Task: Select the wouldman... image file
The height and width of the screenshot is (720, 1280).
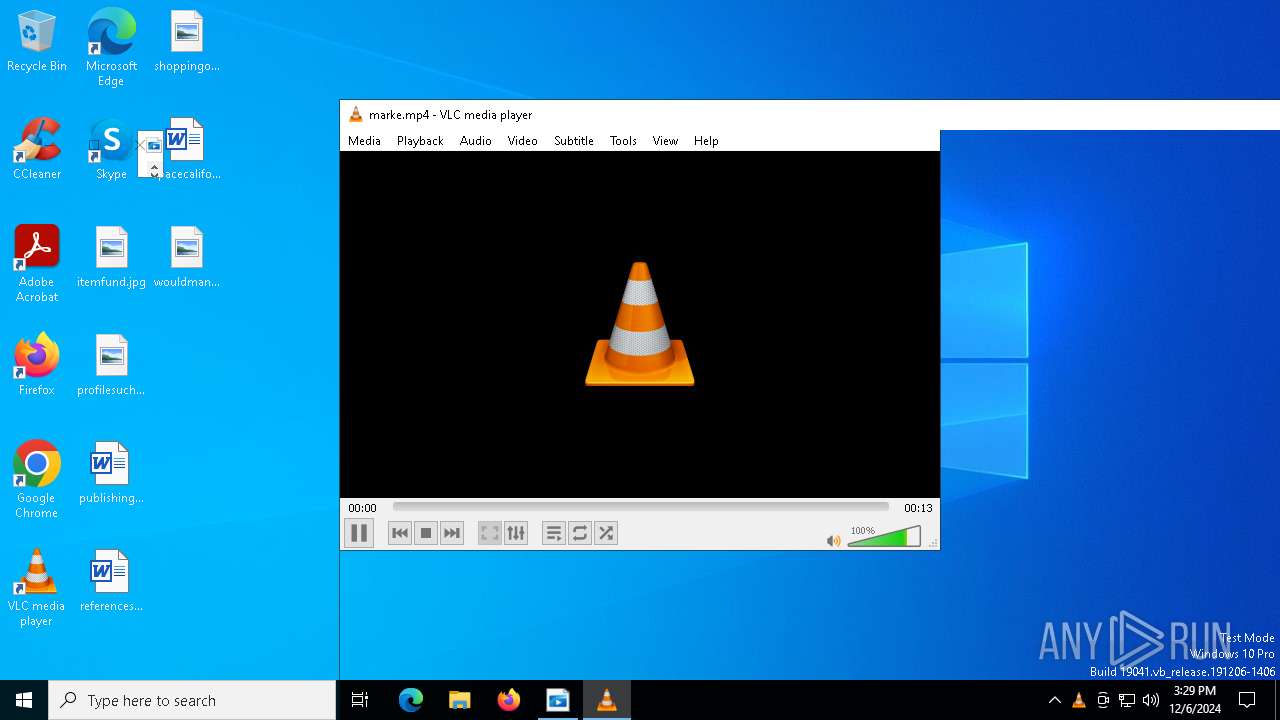Action: click(186, 258)
